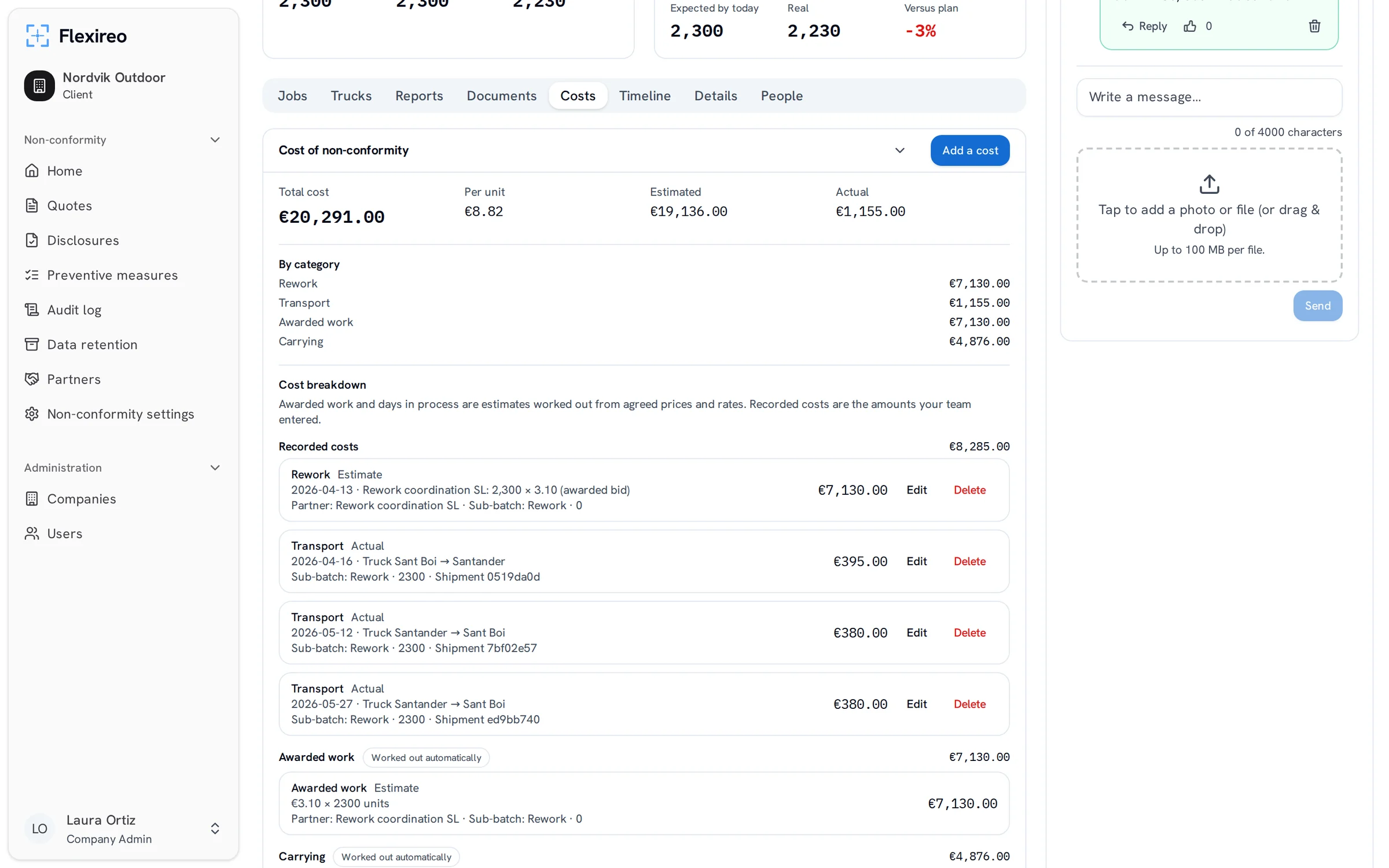Focus the Write a message field
This screenshot has width=1389, height=868.
(x=1209, y=97)
